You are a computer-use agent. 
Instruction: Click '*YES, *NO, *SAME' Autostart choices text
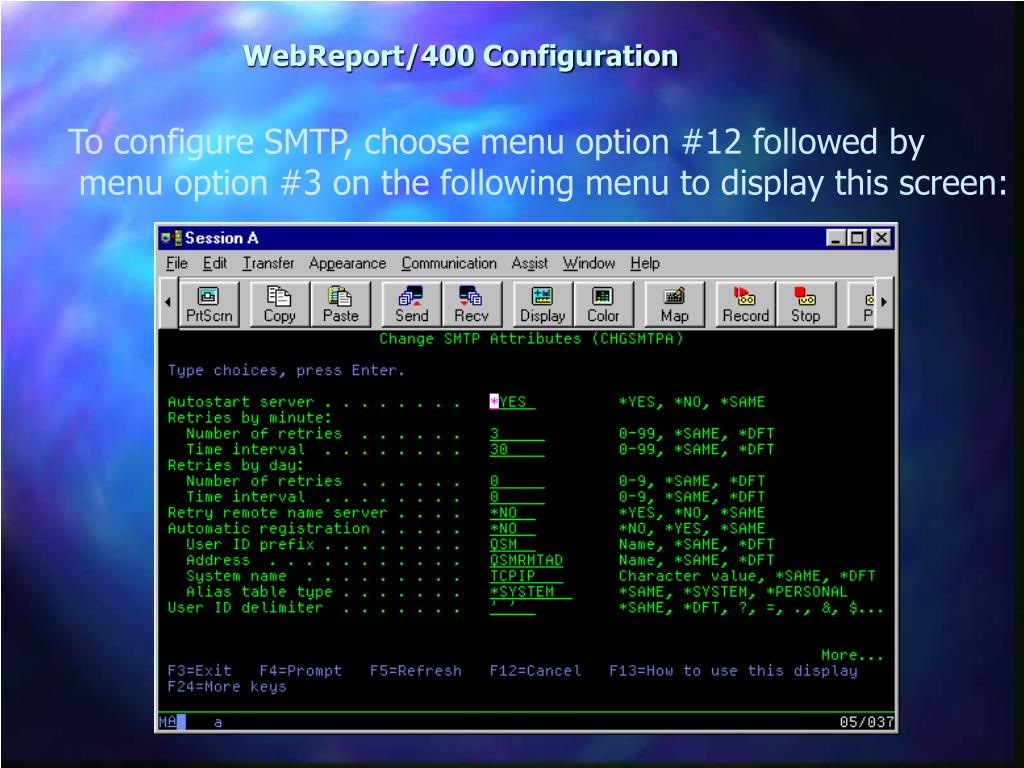tap(692, 402)
